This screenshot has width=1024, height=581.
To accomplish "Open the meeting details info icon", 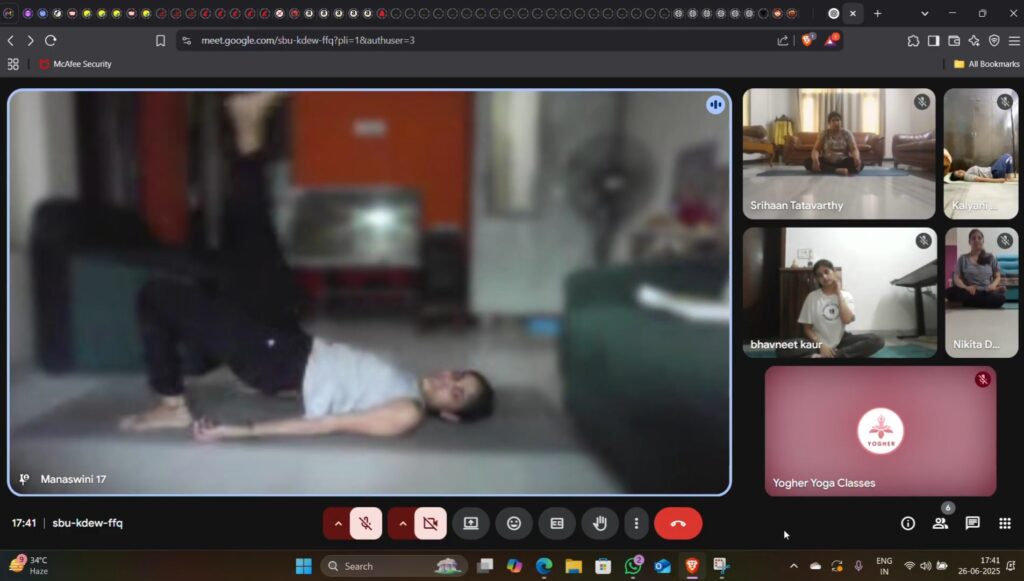I will tap(908, 523).
